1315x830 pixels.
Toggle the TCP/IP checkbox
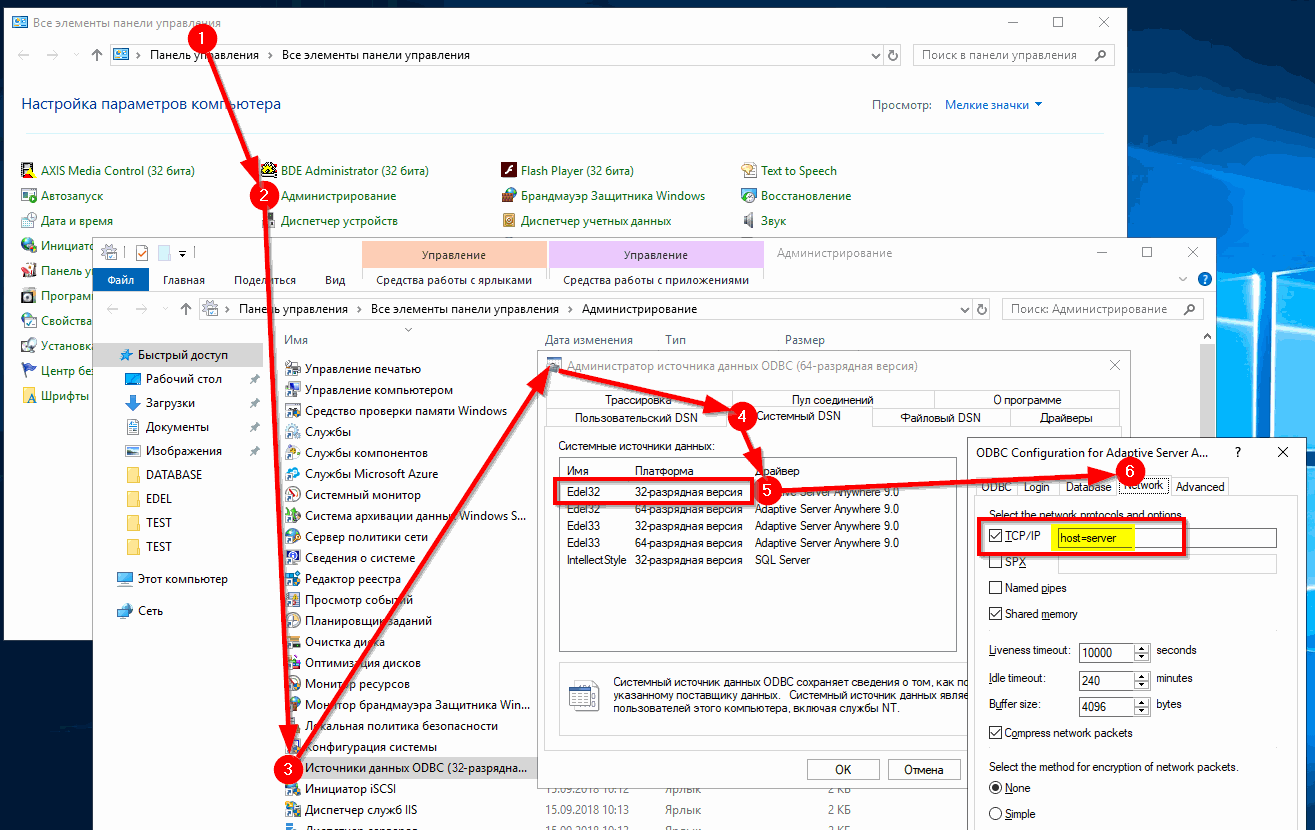coord(995,537)
